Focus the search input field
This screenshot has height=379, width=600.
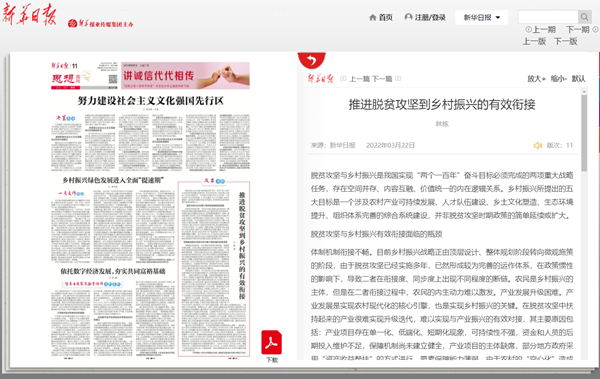click(x=548, y=17)
